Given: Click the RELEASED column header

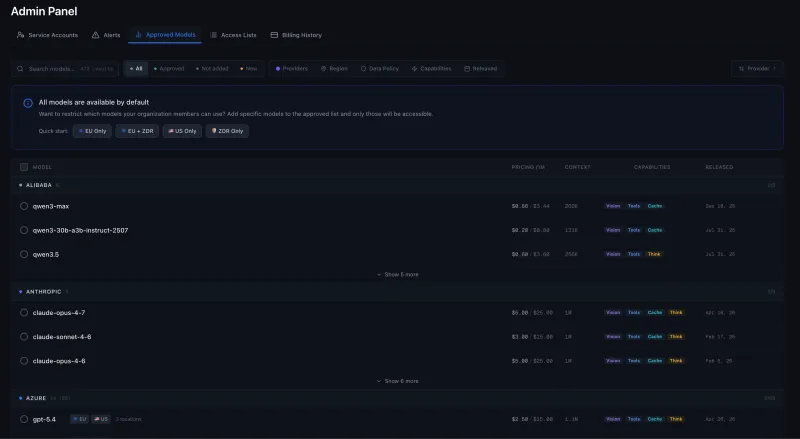Looking at the screenshot, I should [x=719, y=167].
